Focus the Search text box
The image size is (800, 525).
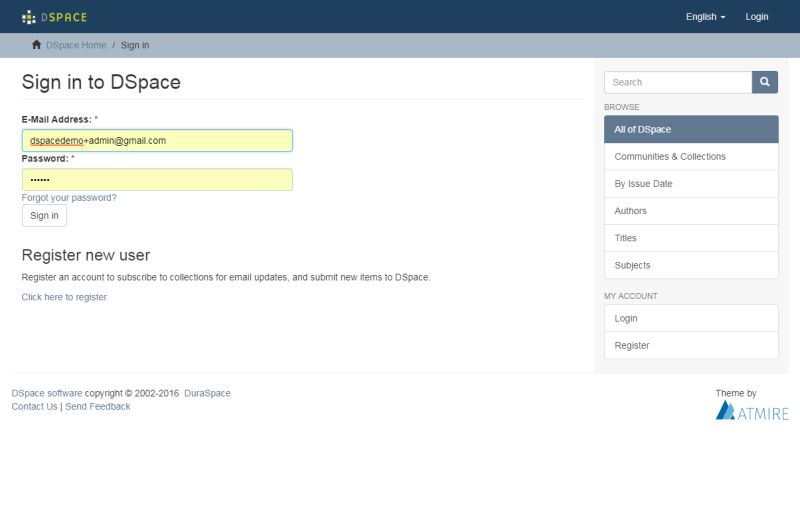point(678,82)
